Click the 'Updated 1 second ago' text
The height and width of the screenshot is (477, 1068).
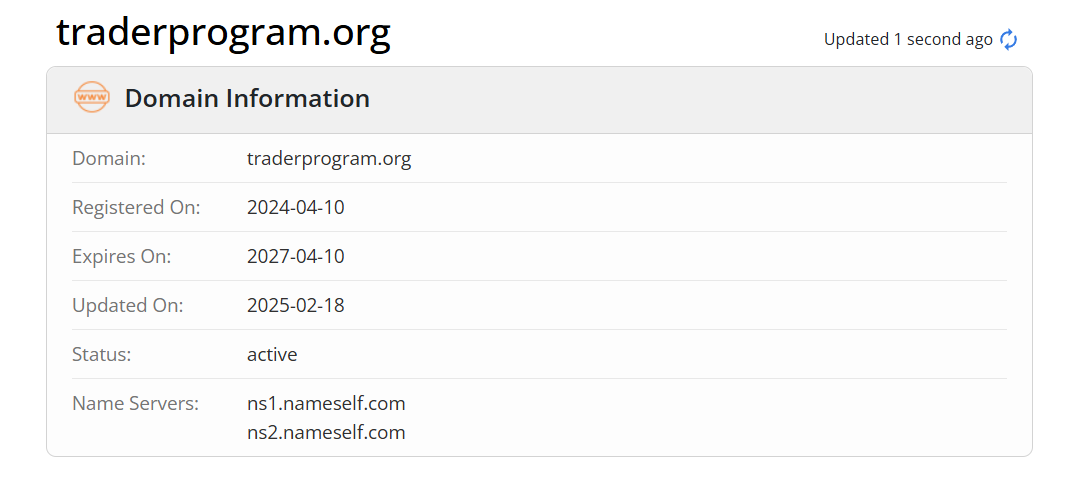coord(908,39)
